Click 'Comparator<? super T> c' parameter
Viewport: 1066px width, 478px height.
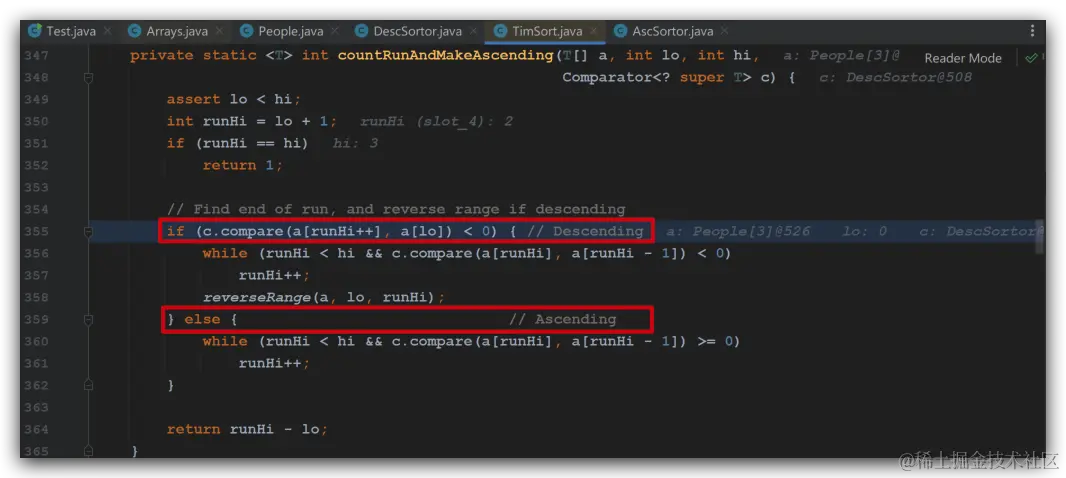668,78
